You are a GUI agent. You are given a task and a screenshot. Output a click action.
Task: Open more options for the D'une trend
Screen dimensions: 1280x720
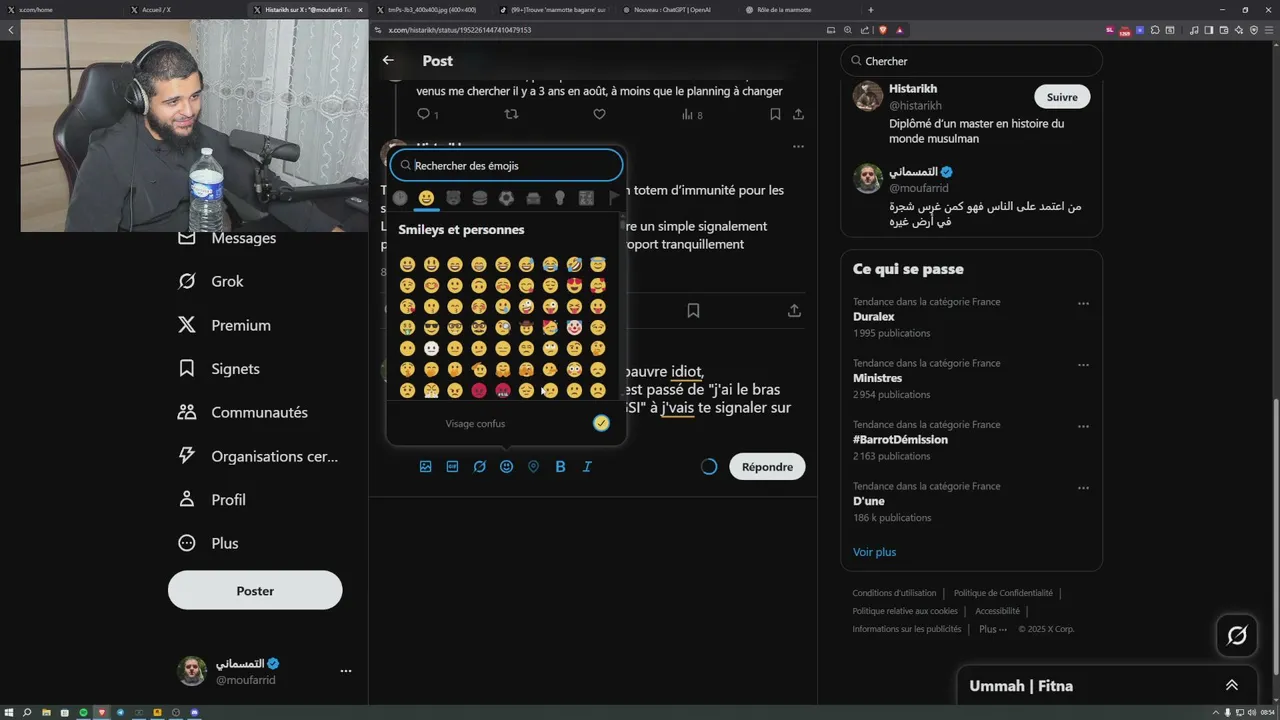(x=1083, y=488)
